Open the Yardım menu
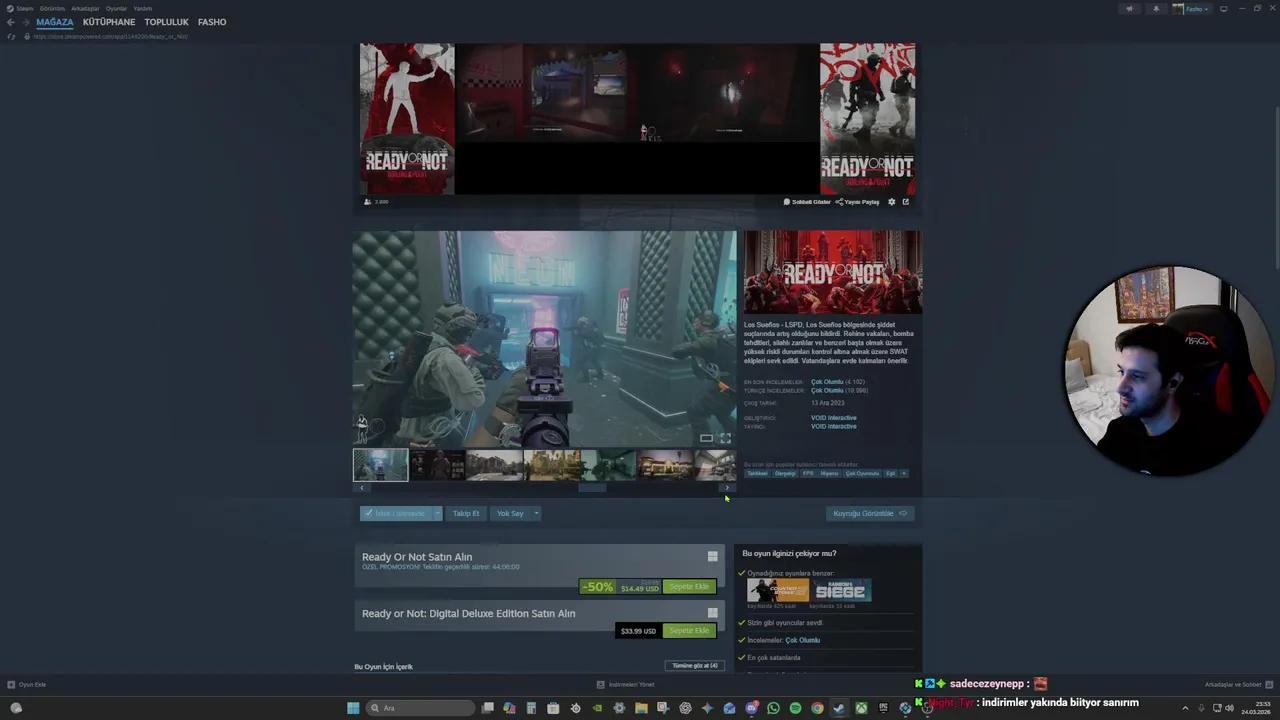1280x720 pixels. pyautogui.click(x=143, y=8)
